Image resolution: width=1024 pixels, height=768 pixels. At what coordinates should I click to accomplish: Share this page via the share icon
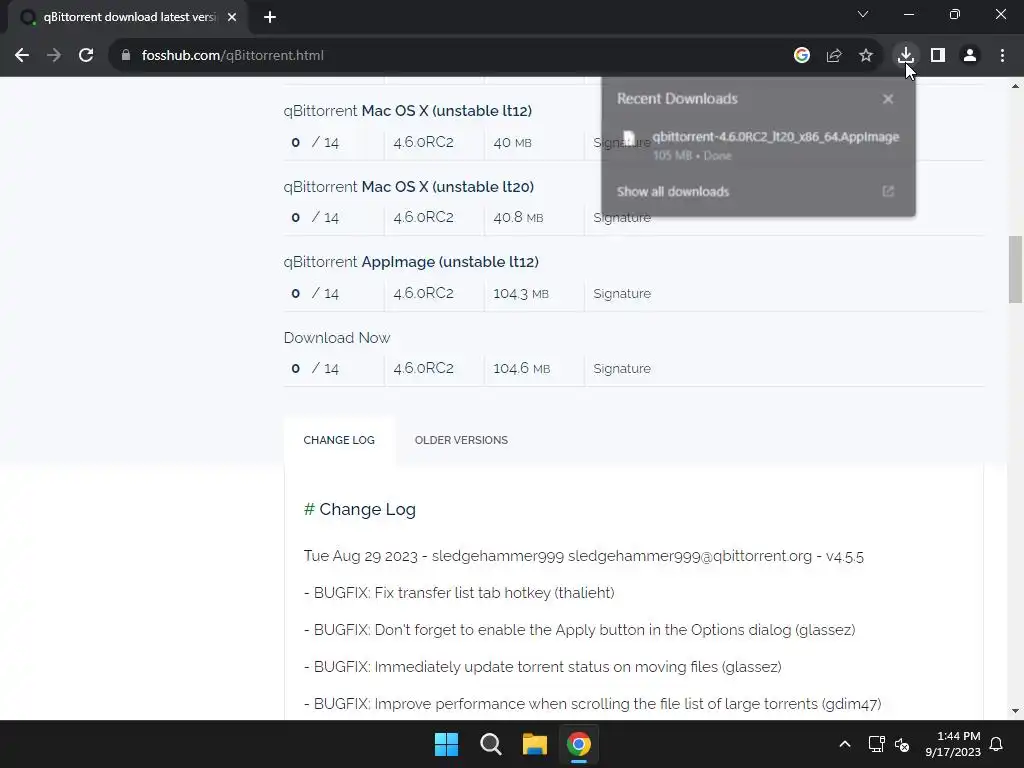[834, 56]
